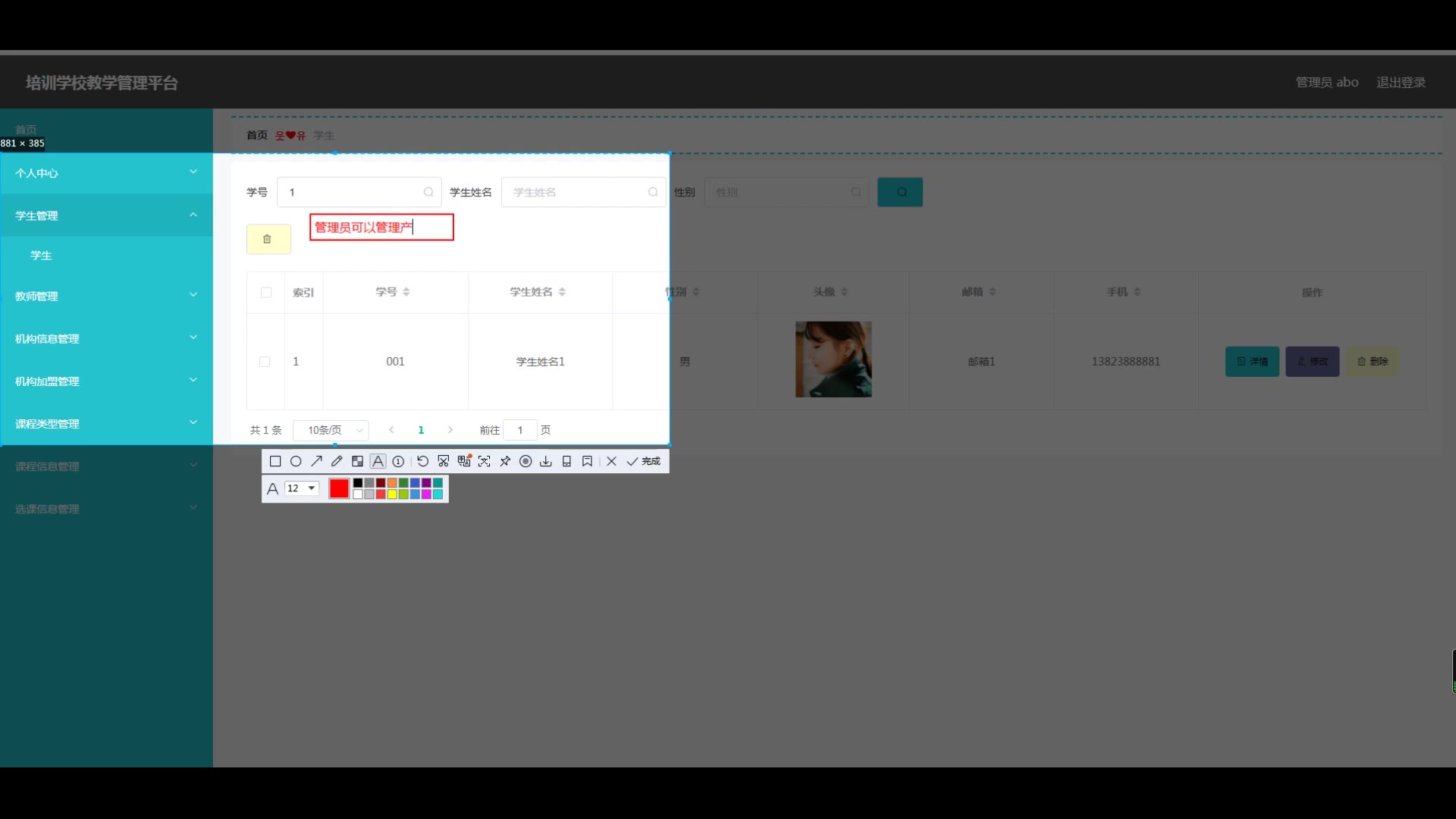Save screenshot with download icon

[x=546, y=461]
